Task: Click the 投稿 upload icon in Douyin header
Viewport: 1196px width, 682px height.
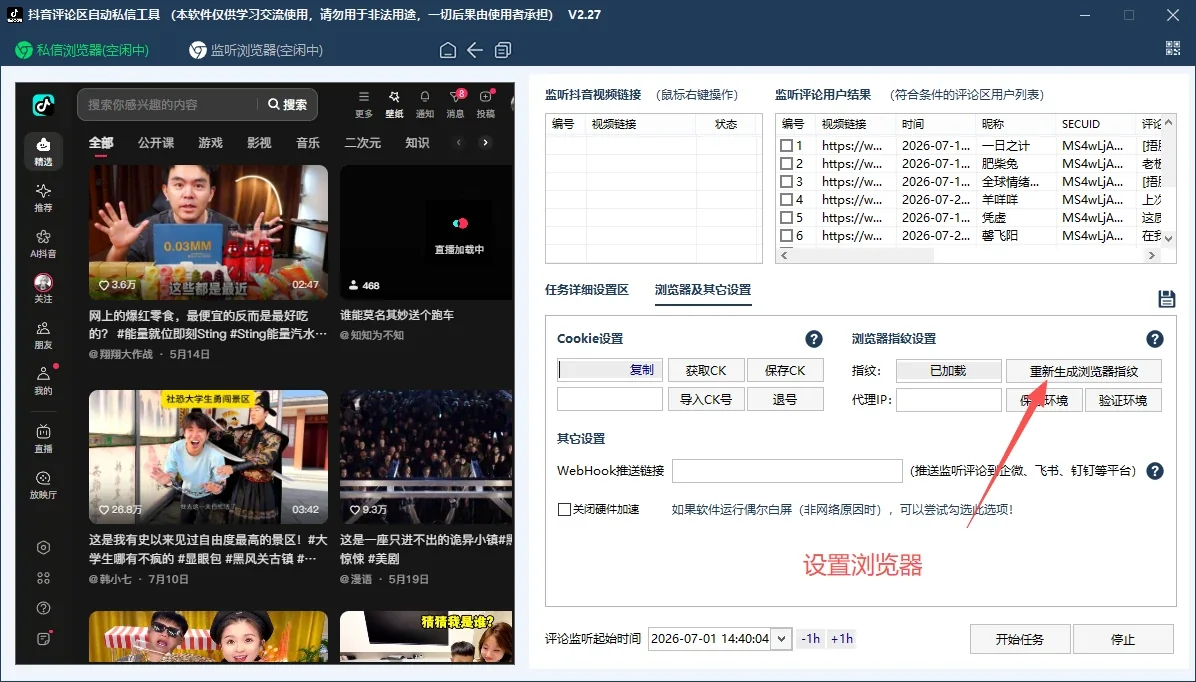Action: point(486,104)
